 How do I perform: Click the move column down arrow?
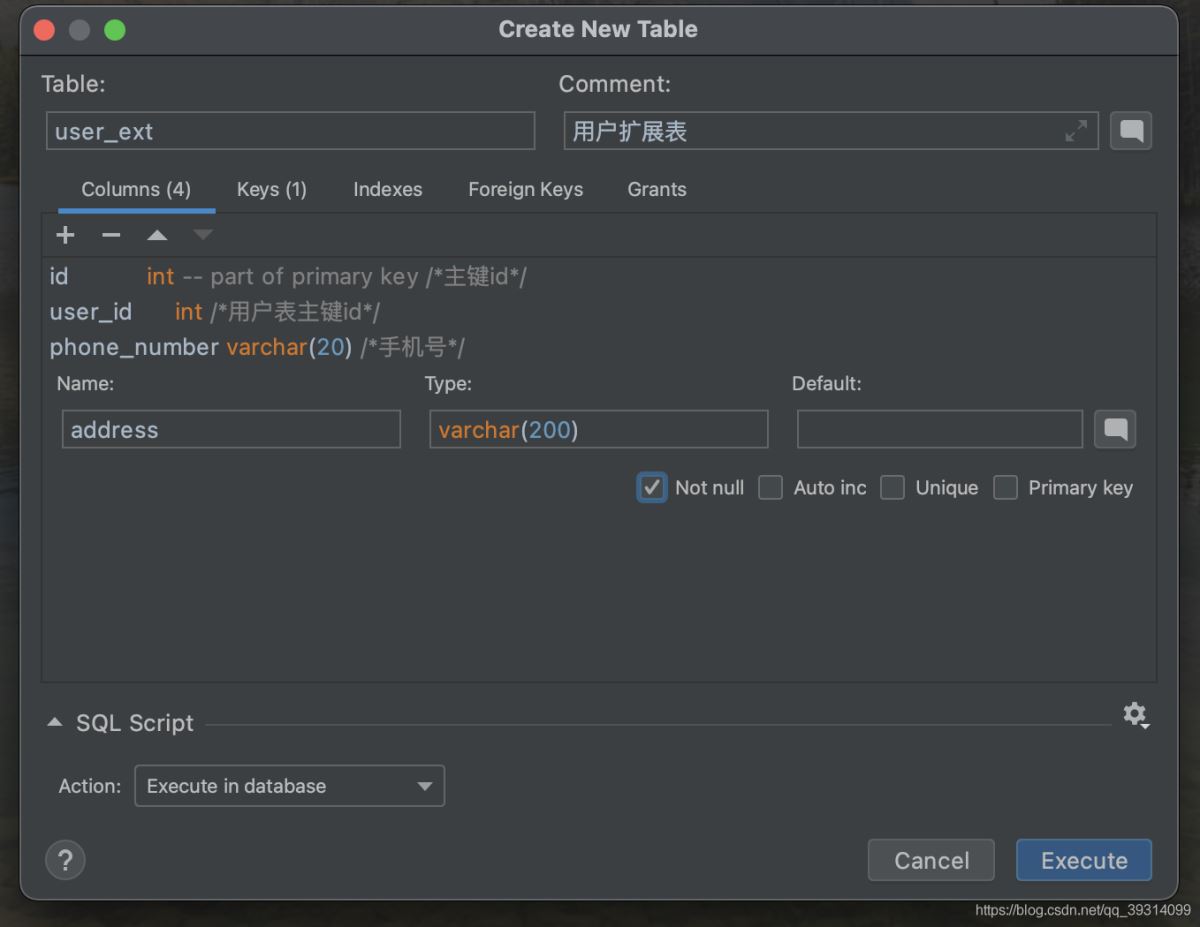(x=203, y=235)
